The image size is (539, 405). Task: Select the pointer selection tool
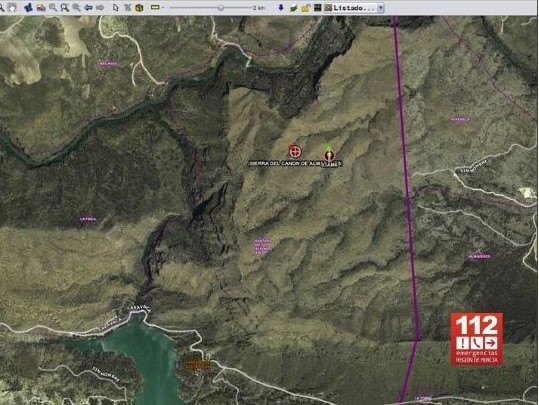(116, 8)
